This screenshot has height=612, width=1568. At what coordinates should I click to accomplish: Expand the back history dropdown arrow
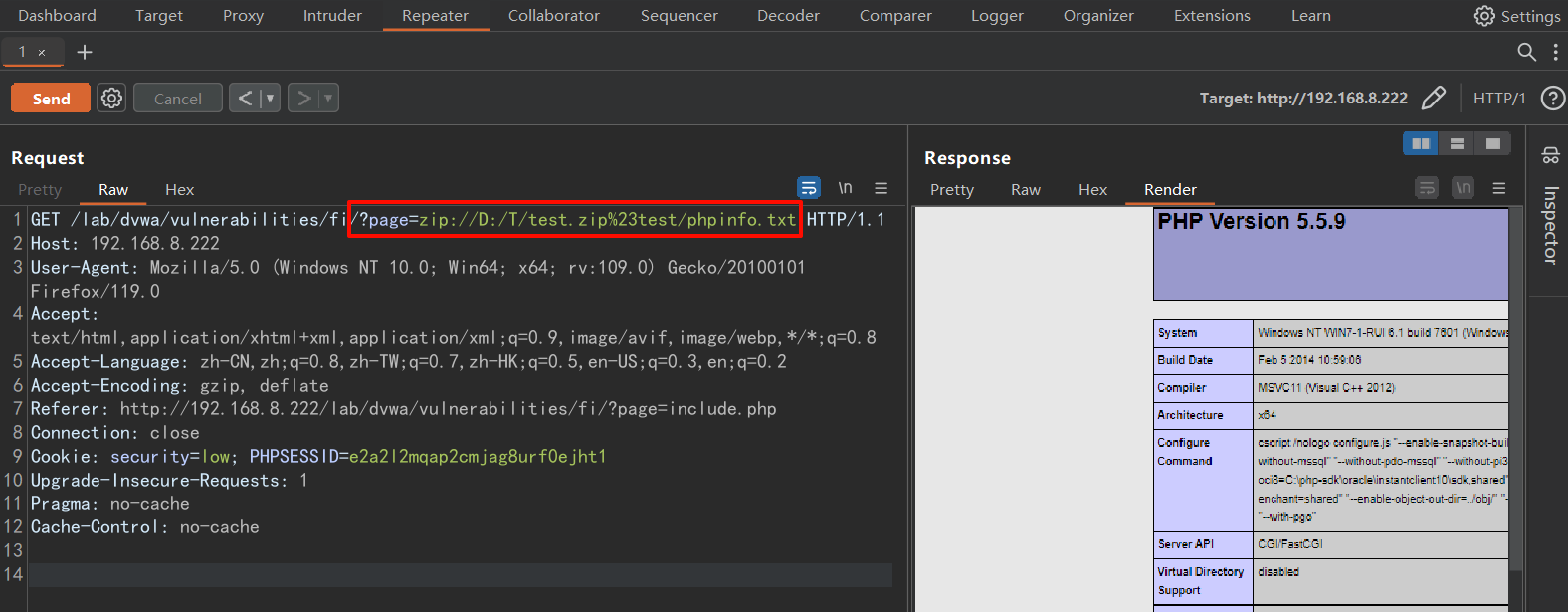[x=270, y=98]
